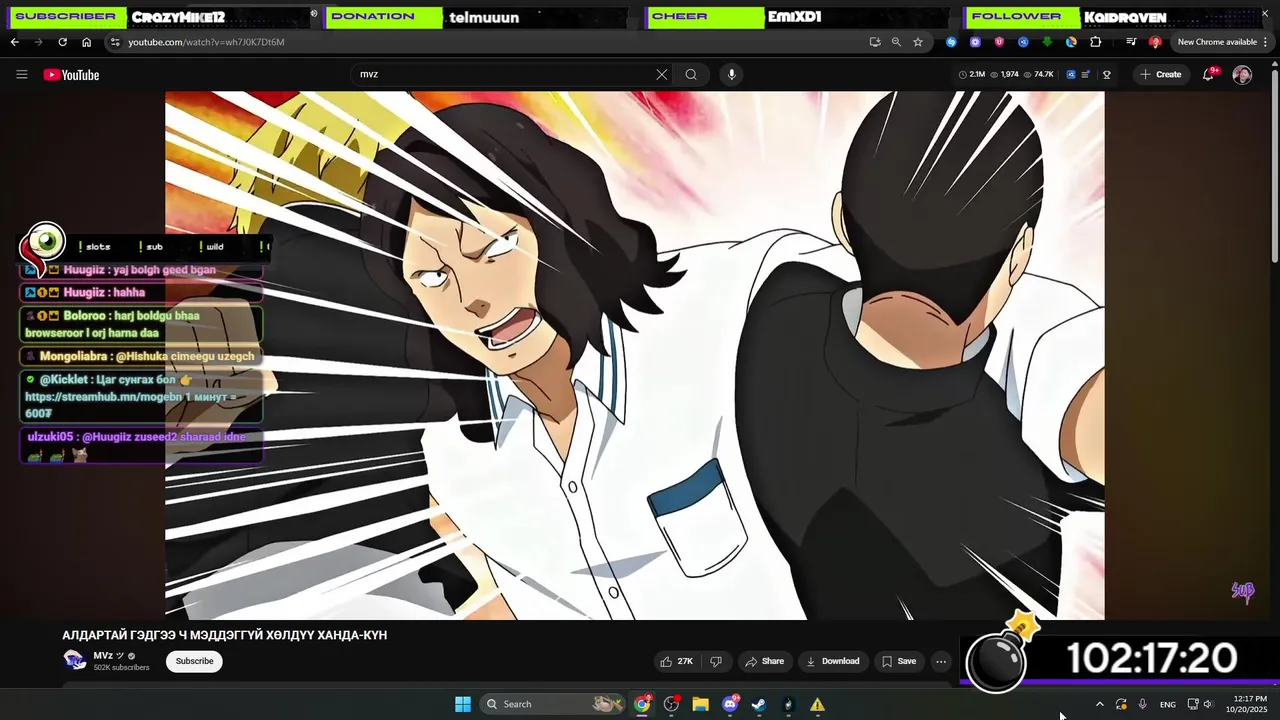
Task: Open Chrome from the taskbar
Action: point(642,704)
